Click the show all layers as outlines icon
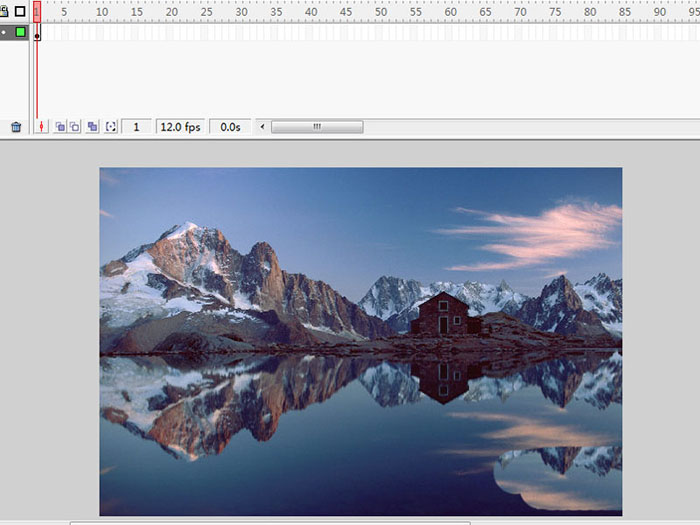This screenshot has width=700, height=525. [x=20, y=12]
